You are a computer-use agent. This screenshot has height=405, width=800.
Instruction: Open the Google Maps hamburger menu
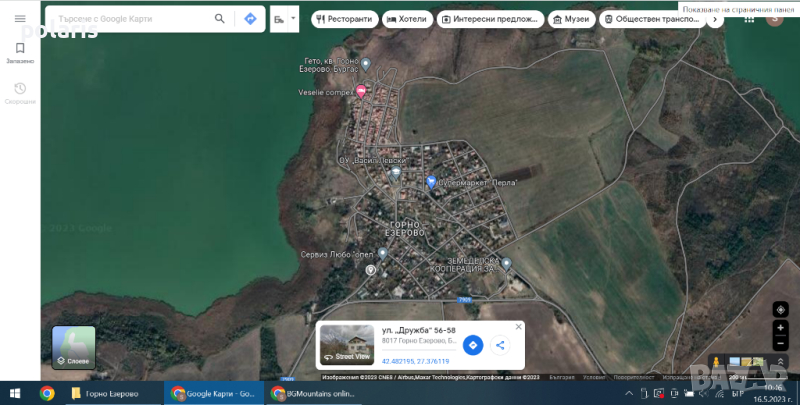[20, 18]
